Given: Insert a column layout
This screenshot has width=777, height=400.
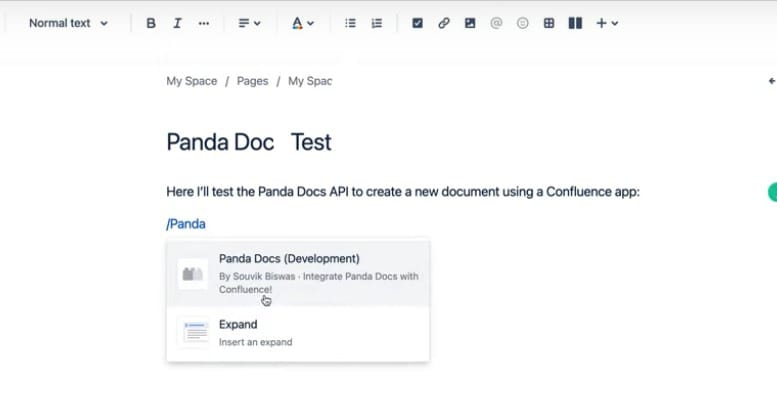Looking at the screenshot, I should [x=575, y=23].
